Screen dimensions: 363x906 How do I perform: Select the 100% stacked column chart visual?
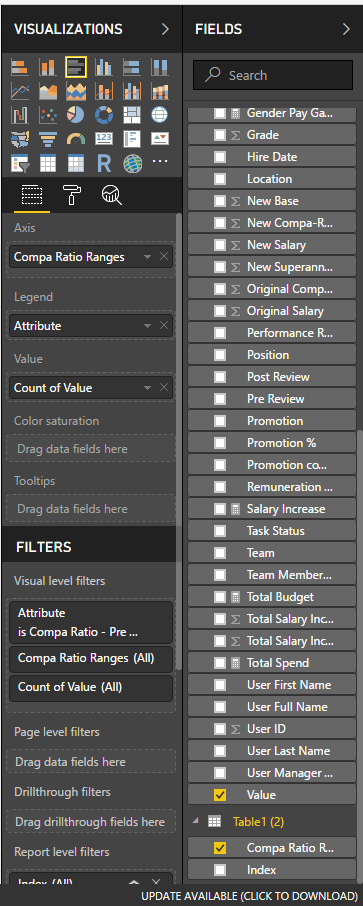(x=160, y=67)
